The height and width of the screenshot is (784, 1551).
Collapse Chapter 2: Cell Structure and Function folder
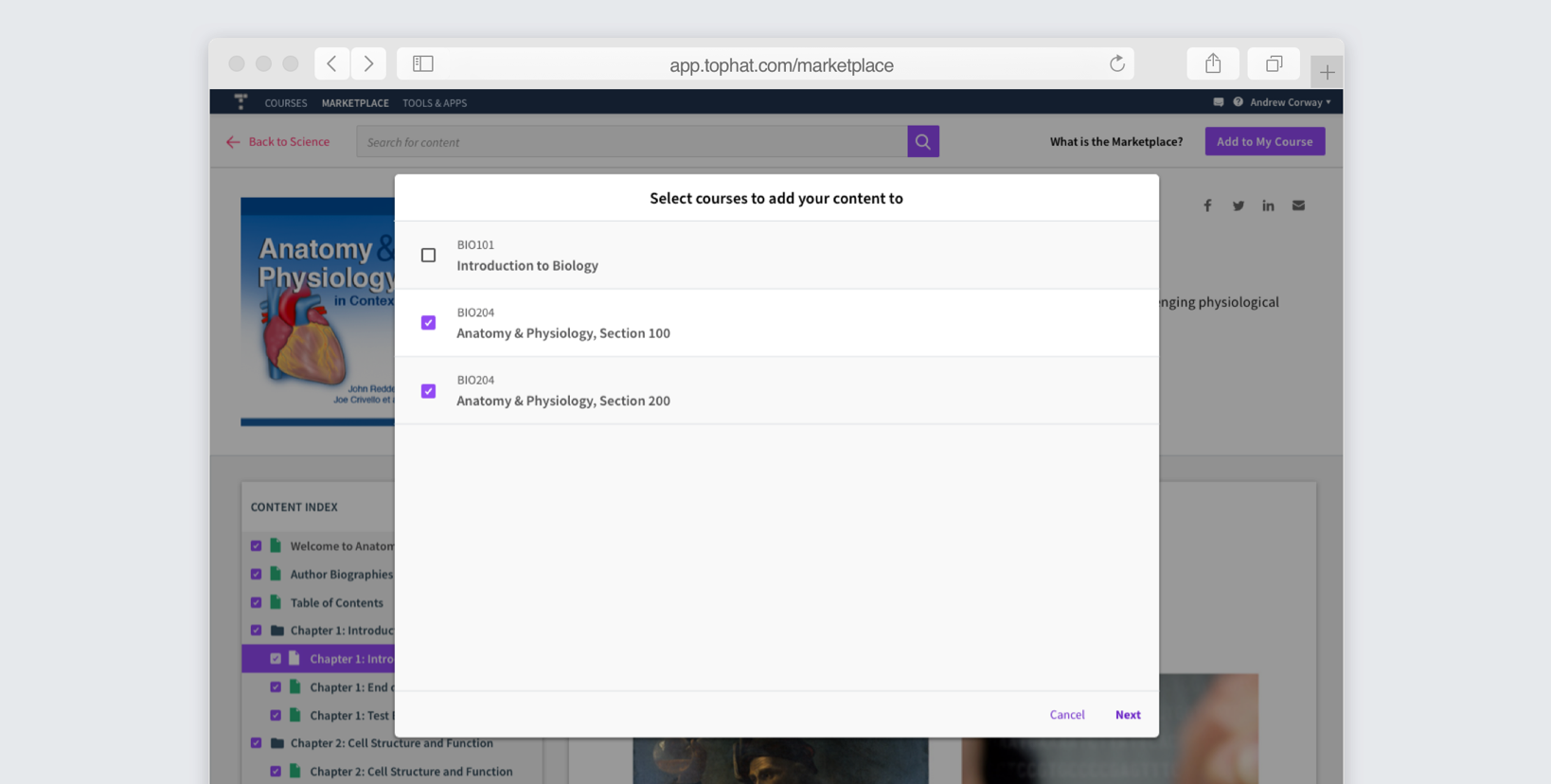(x=277, y=743)
